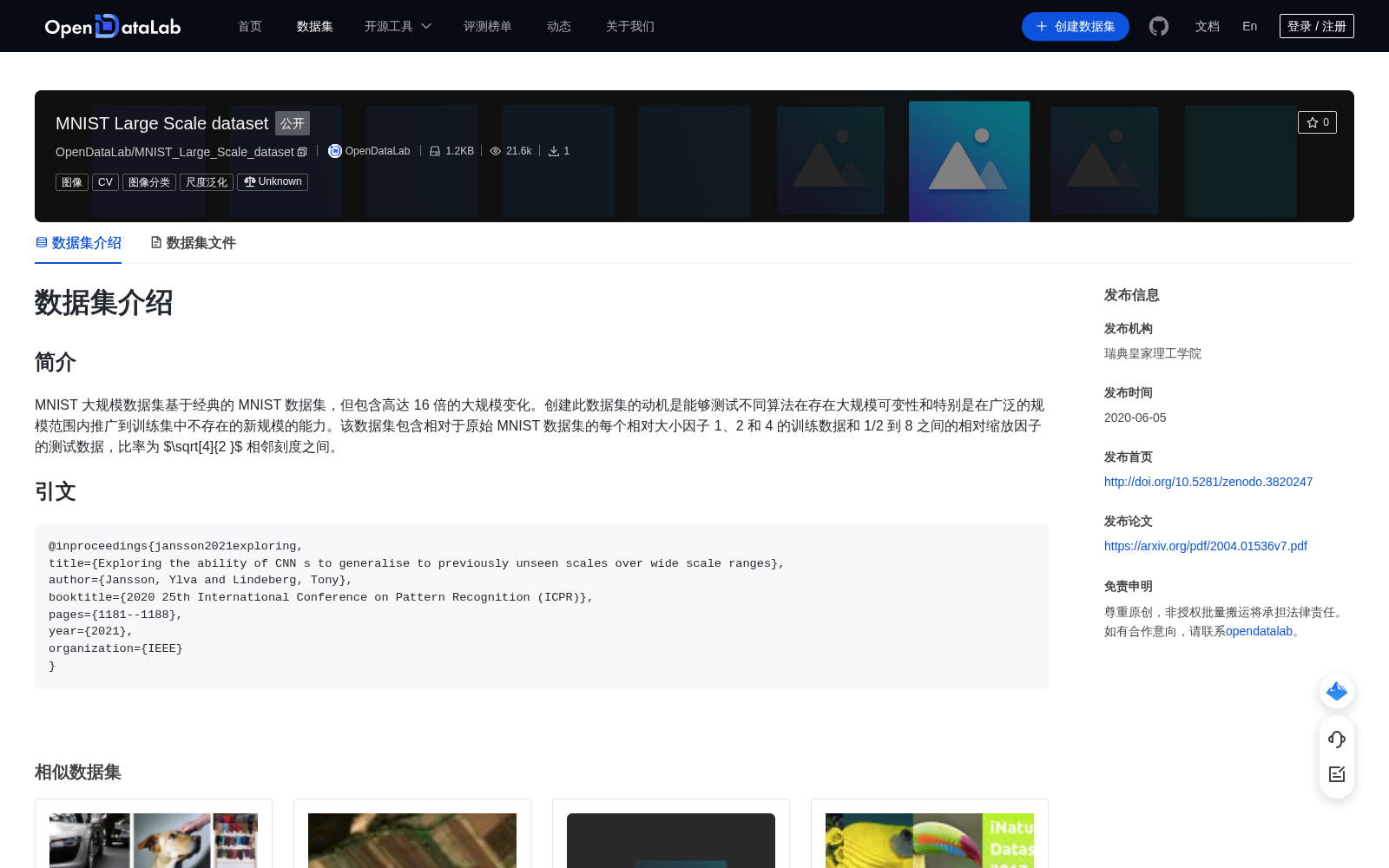Star the MNIST Large Scale dataset
Image resolution: width=1389 pixels, height=868 pixels.
tap(1317, 122)
